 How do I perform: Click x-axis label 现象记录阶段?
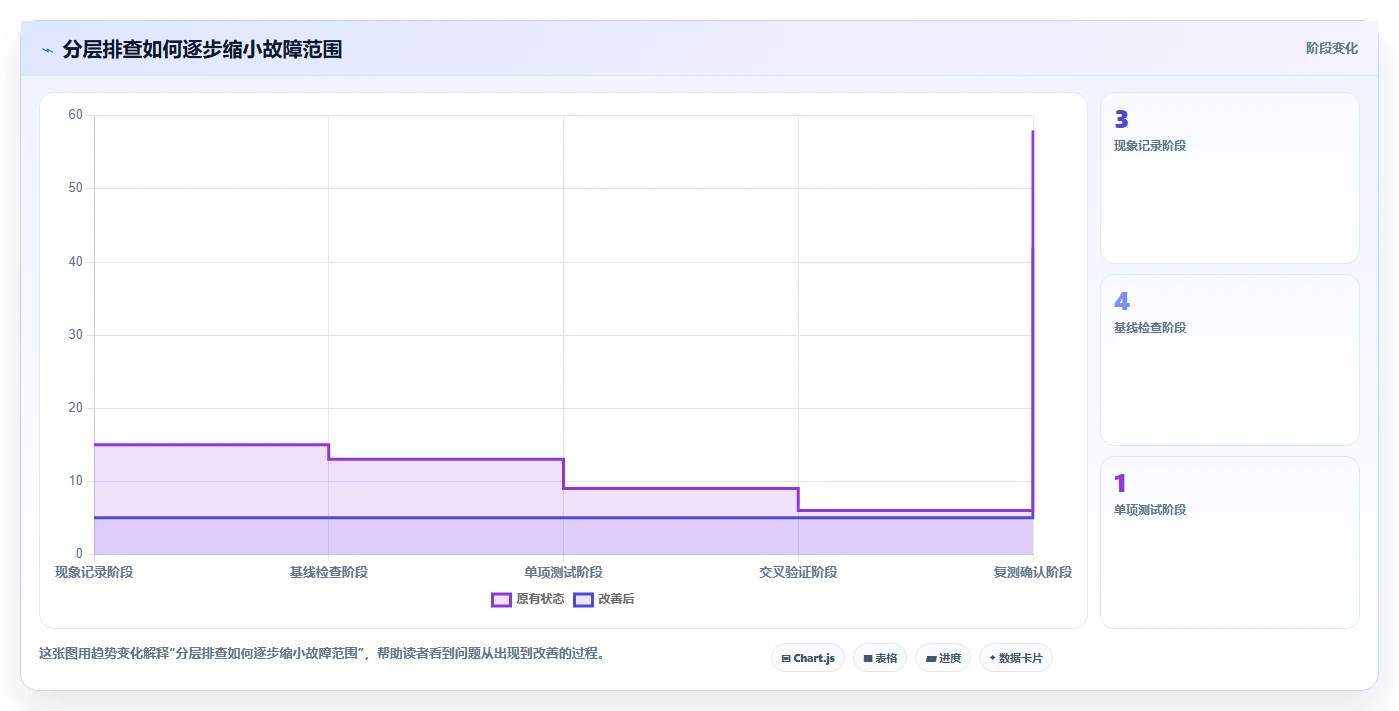(94, 572)
